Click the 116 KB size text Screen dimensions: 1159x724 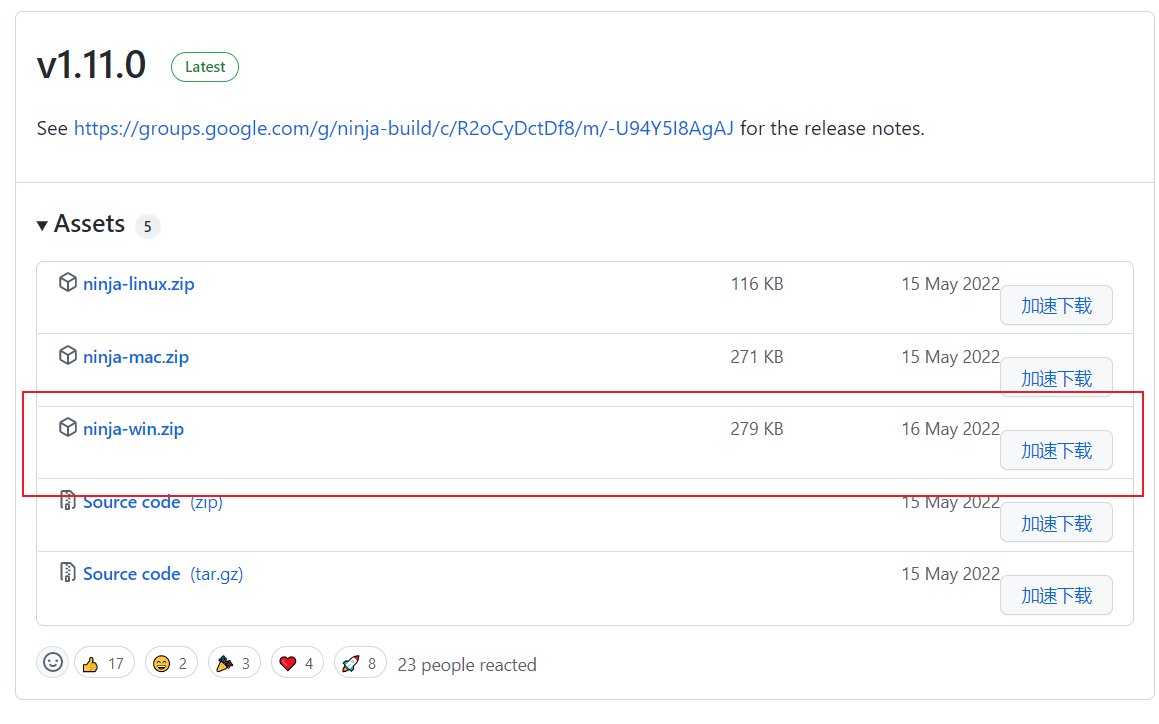[757, 284]
